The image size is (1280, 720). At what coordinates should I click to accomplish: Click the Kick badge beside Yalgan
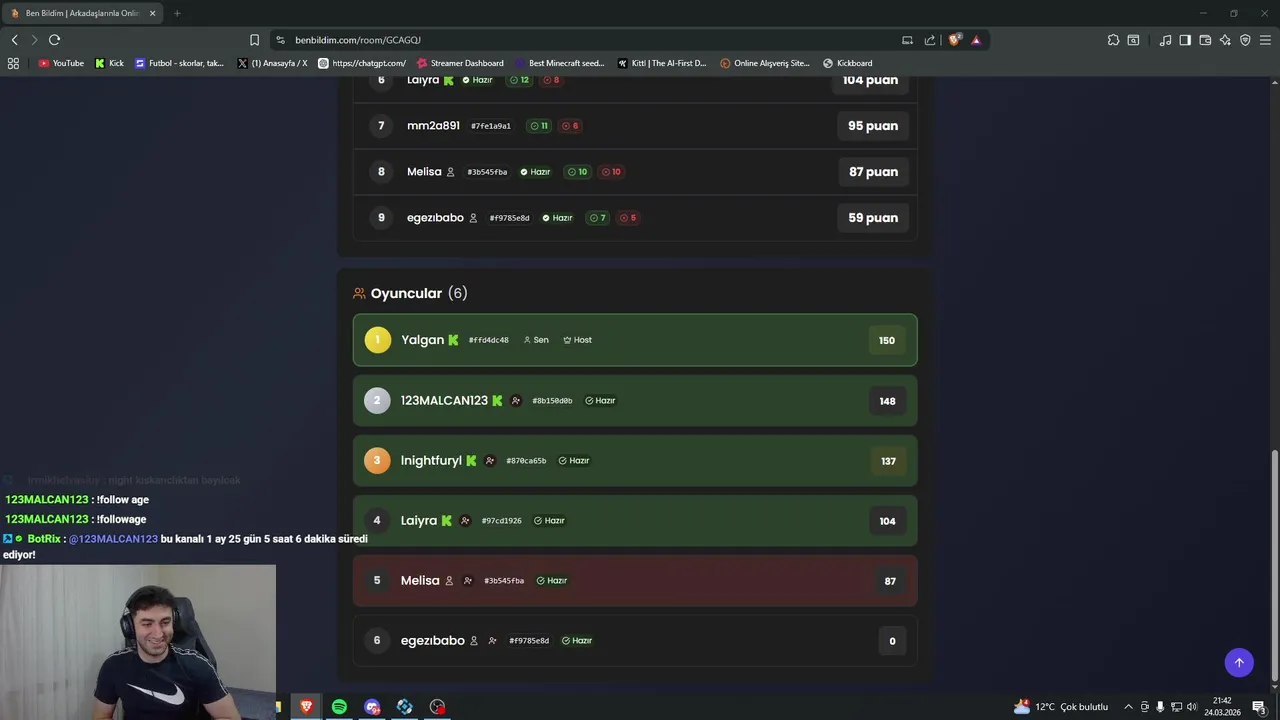coord(453,340)
